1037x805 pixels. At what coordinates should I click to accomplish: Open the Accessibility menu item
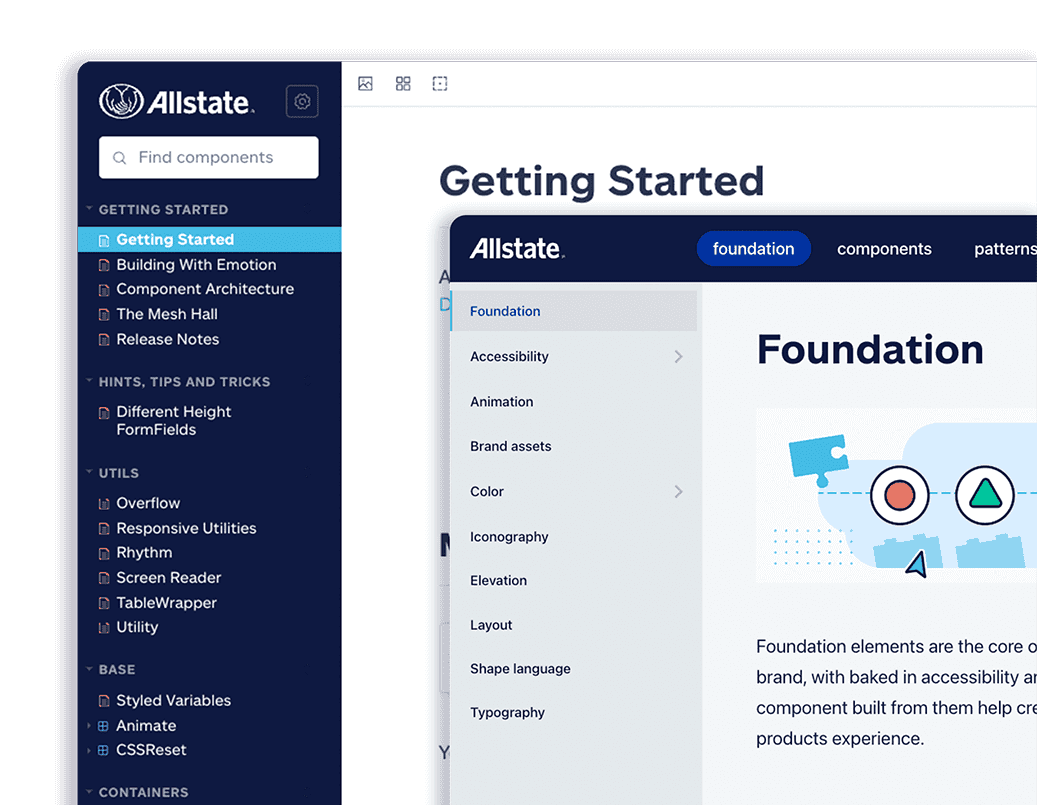(509, 357)
